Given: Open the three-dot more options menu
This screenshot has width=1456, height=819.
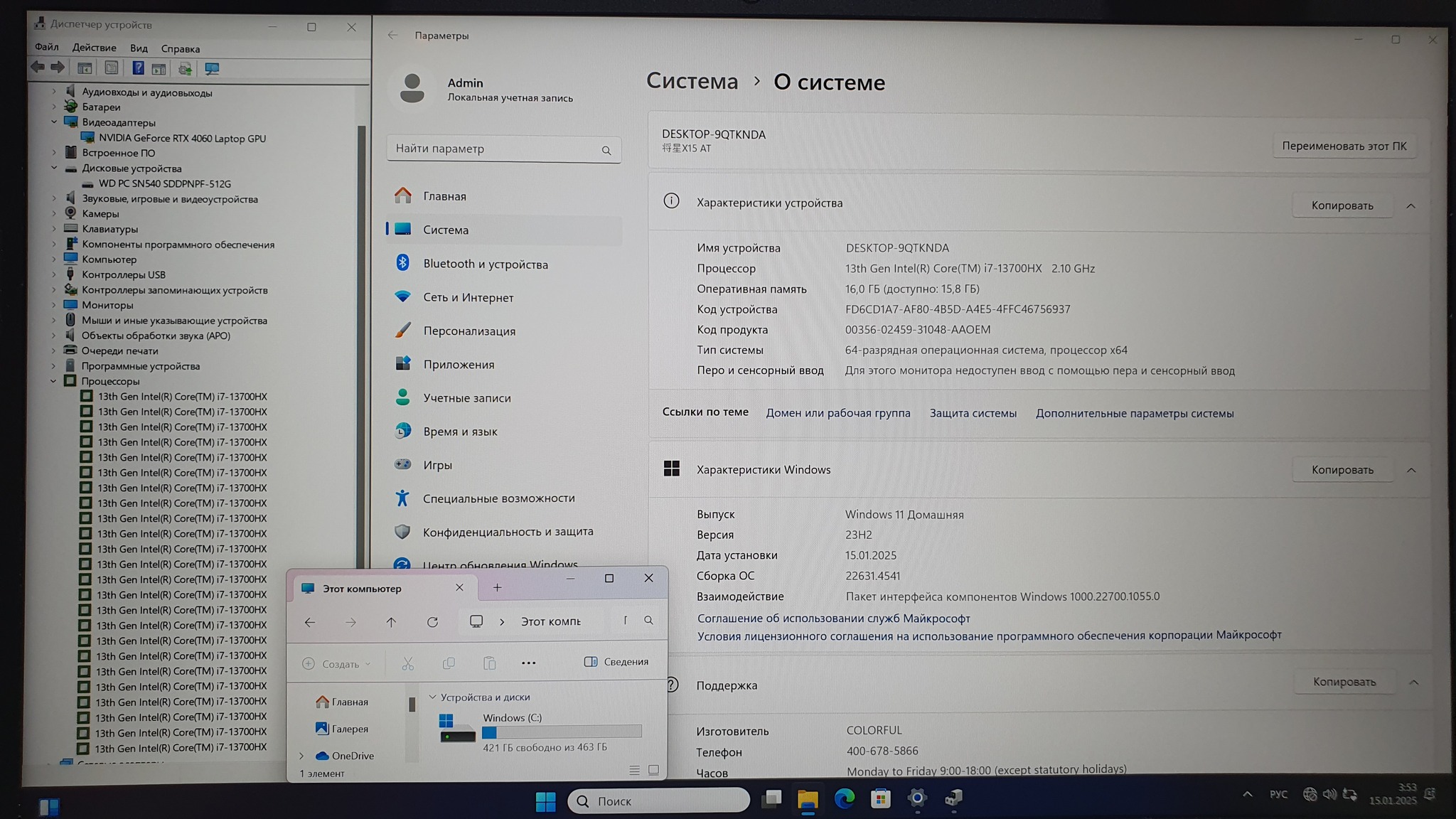Looking at the screenshot, I should click(528, 663).
